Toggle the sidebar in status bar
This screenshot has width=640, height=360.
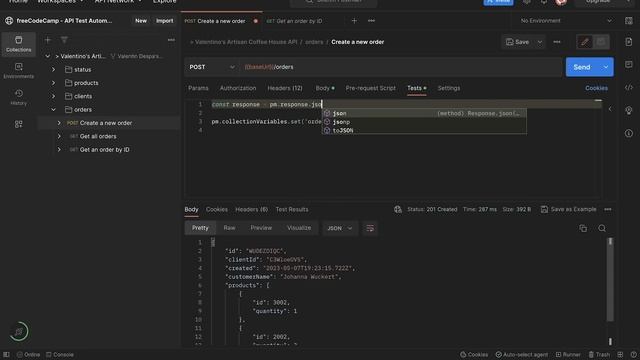(x=6, y=355)
